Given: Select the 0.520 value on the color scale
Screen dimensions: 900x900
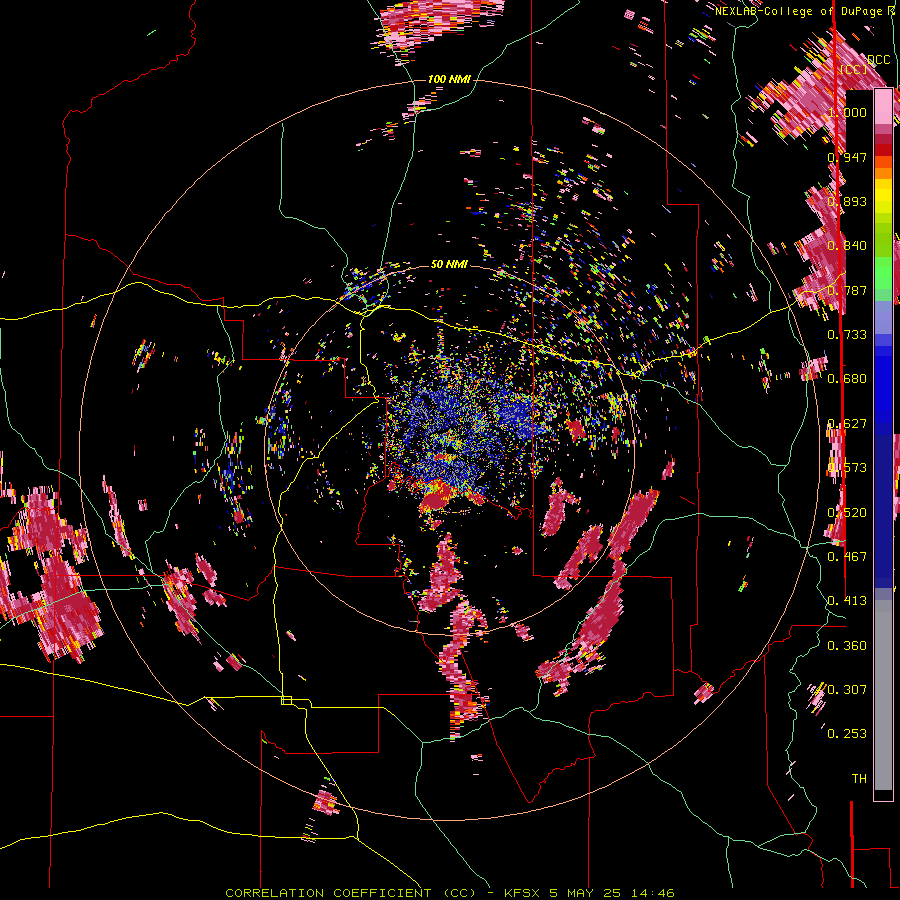Looking at the screenshot, I should 847,513.
